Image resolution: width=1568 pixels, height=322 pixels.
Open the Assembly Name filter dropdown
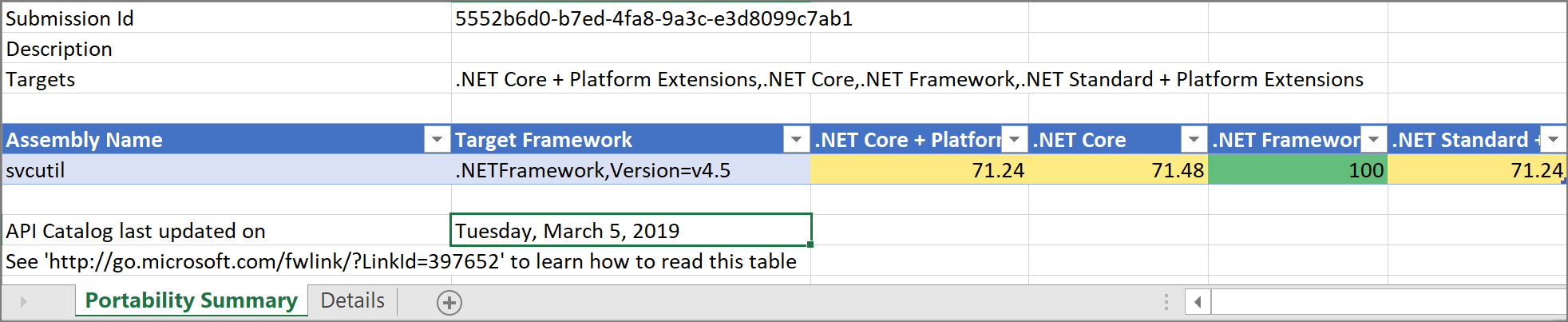point(437,140)
